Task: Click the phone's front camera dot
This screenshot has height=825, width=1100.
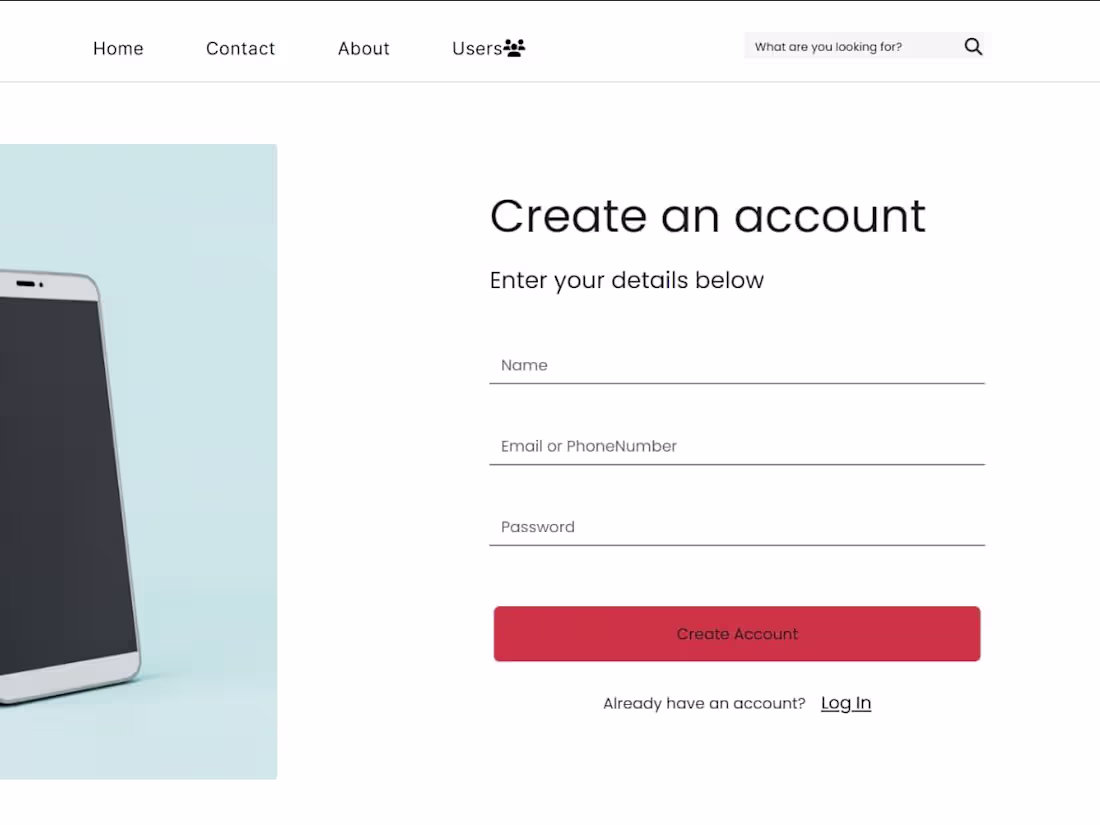Action: click(42, 285)
